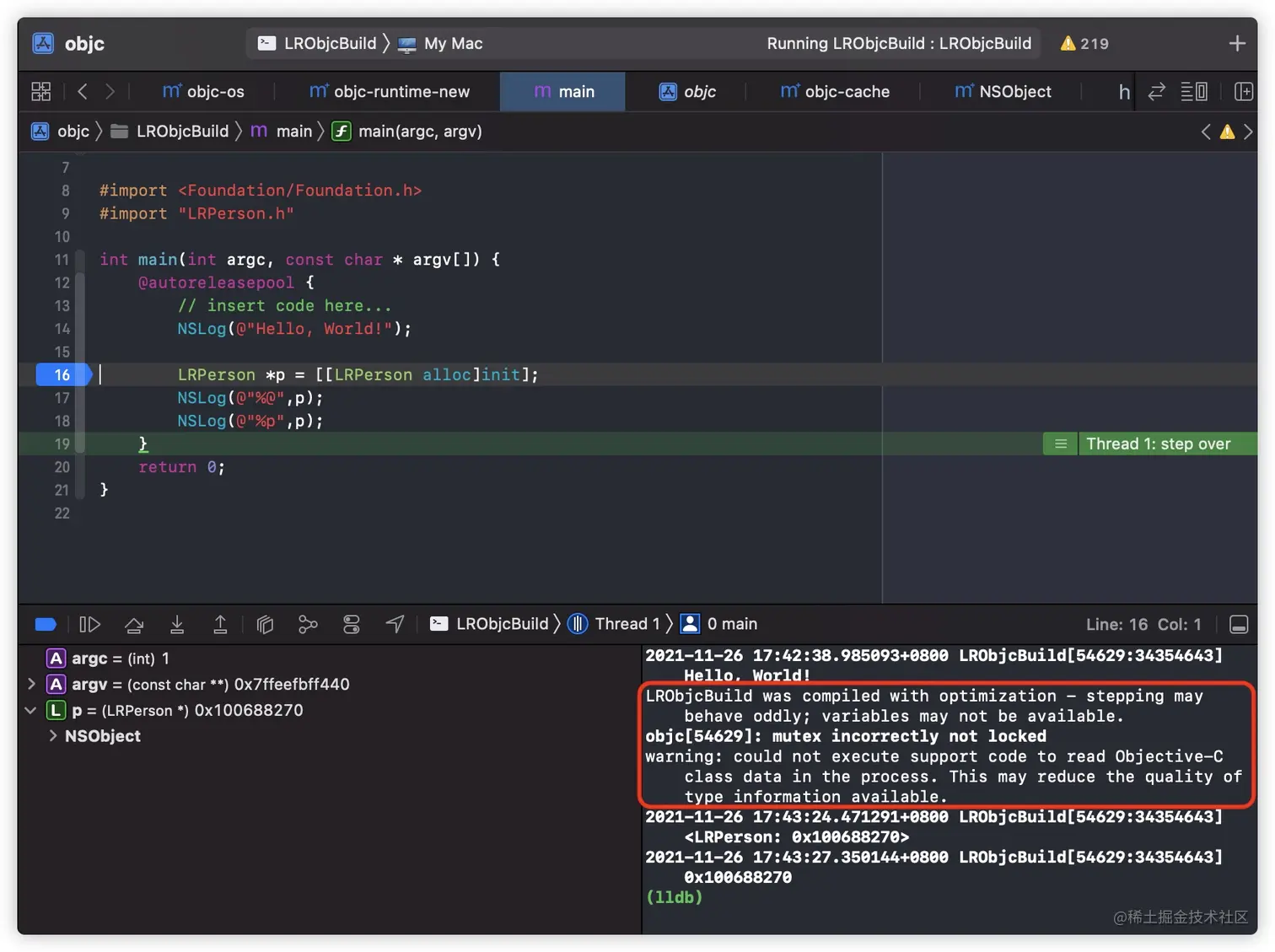Viewport: 1275px width, 952px height.
Task: Open the debug view hierarchy
Action: point(265,624)
